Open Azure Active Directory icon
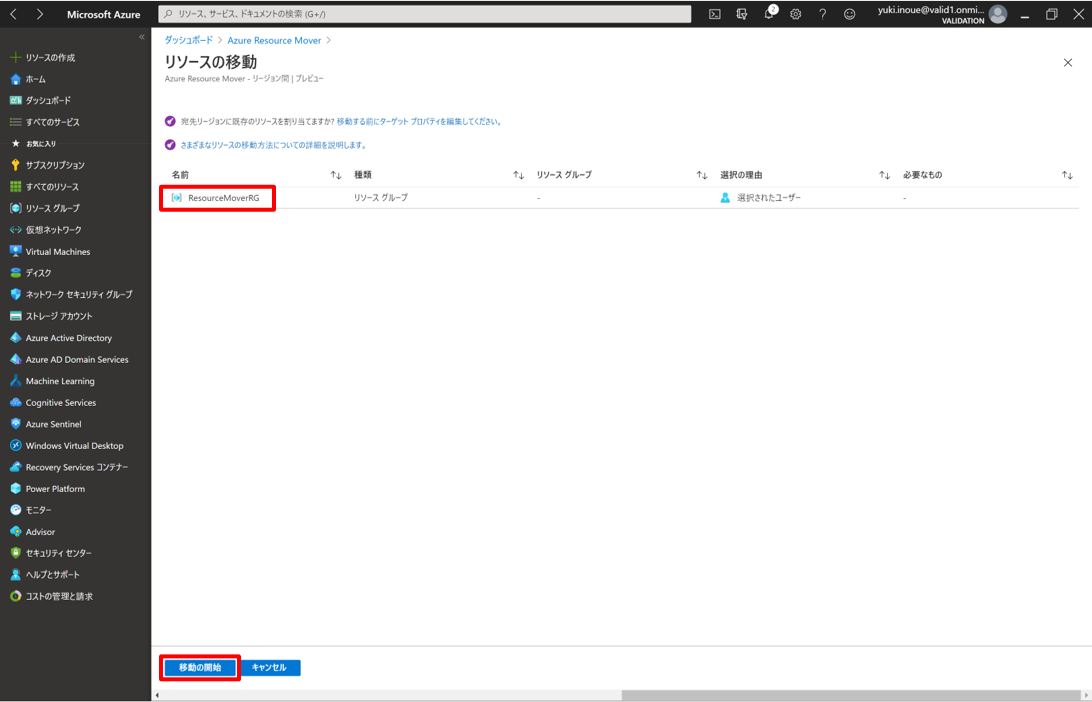This screenshot has height=702, width=1092. click(x=15, y=338)
